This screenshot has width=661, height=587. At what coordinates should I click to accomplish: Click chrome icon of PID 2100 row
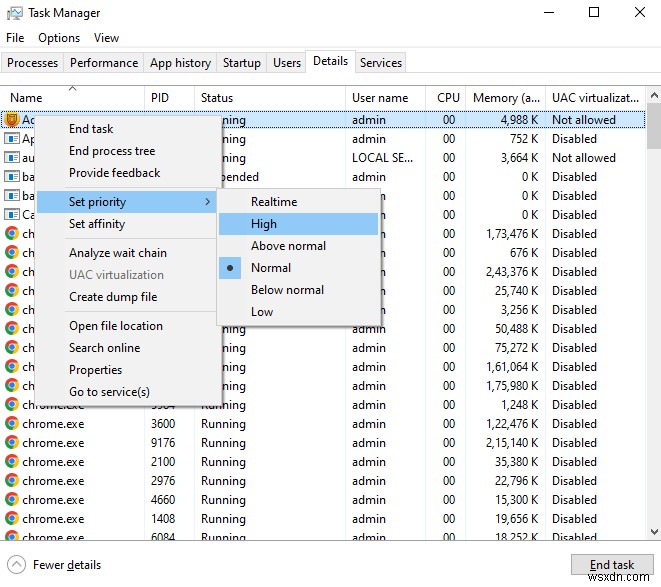point(12,461)
